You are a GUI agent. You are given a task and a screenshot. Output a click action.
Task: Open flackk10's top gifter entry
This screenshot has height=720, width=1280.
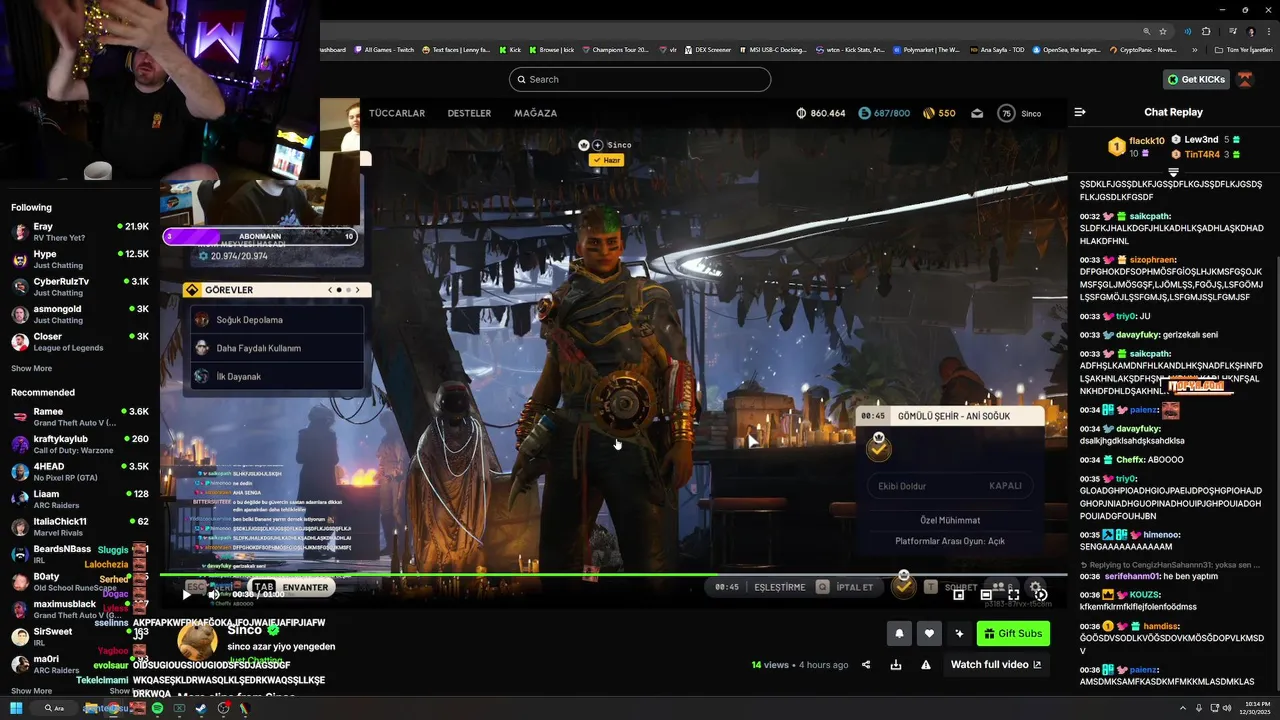[1137, 147]
